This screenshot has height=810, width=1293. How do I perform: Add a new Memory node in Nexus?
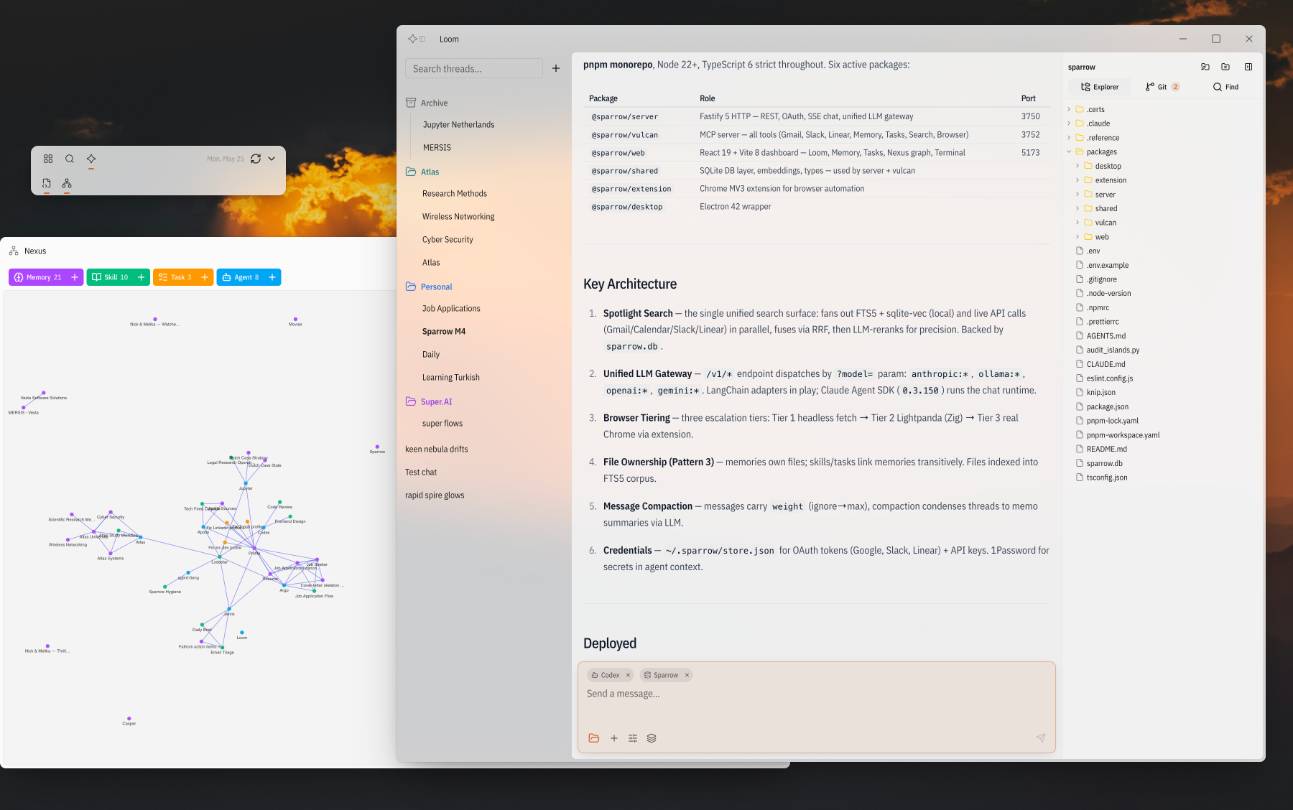pos(75,277)
